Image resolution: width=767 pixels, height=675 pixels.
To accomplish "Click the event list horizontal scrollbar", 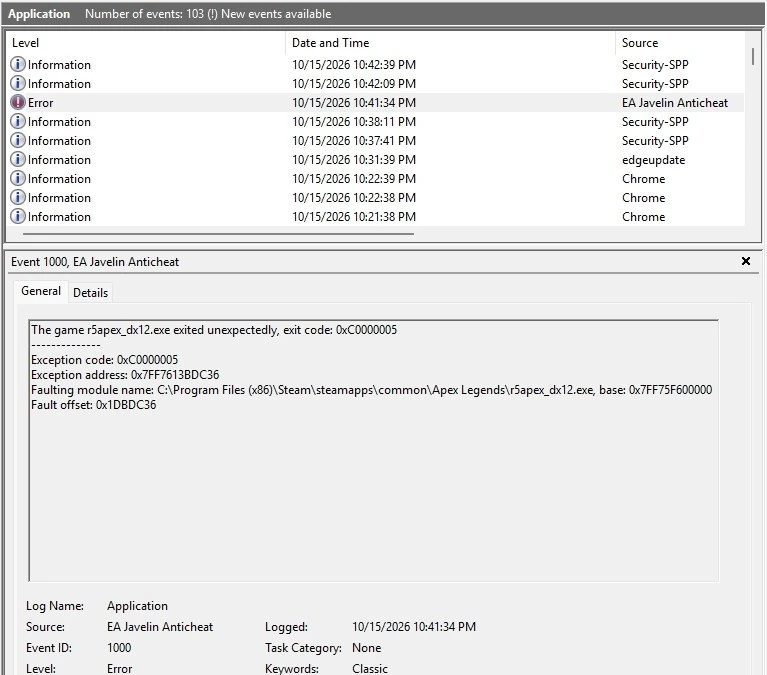I will (218, 234).
